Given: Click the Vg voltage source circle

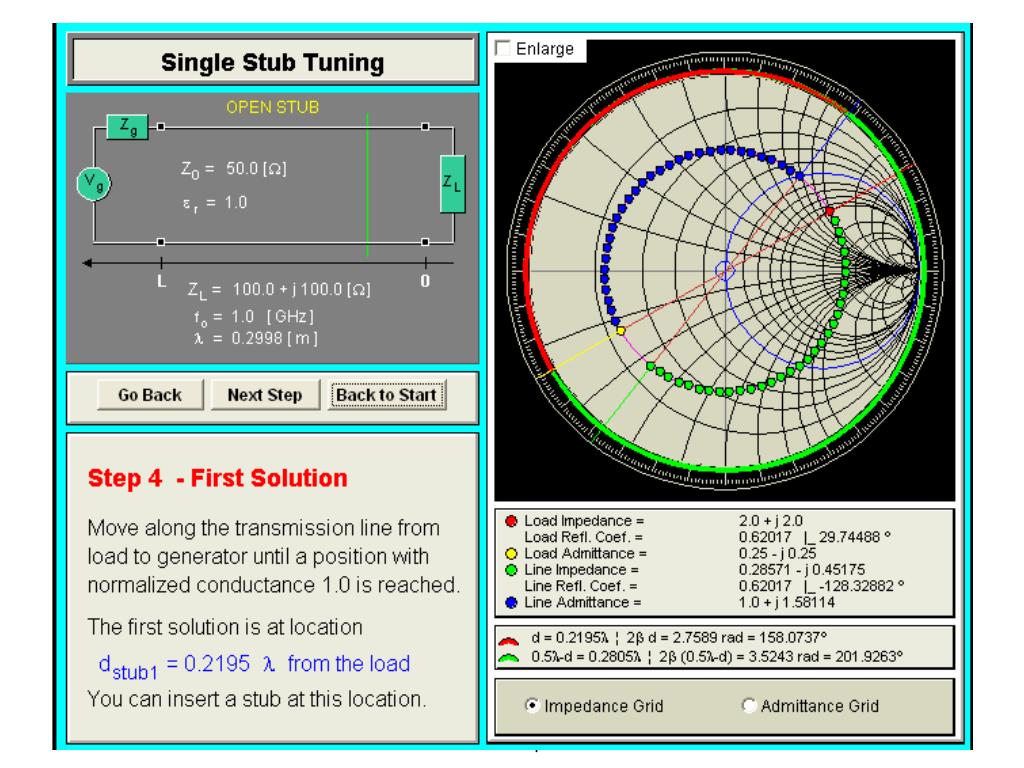Looking at the screenshot, I should coord(93,184).
